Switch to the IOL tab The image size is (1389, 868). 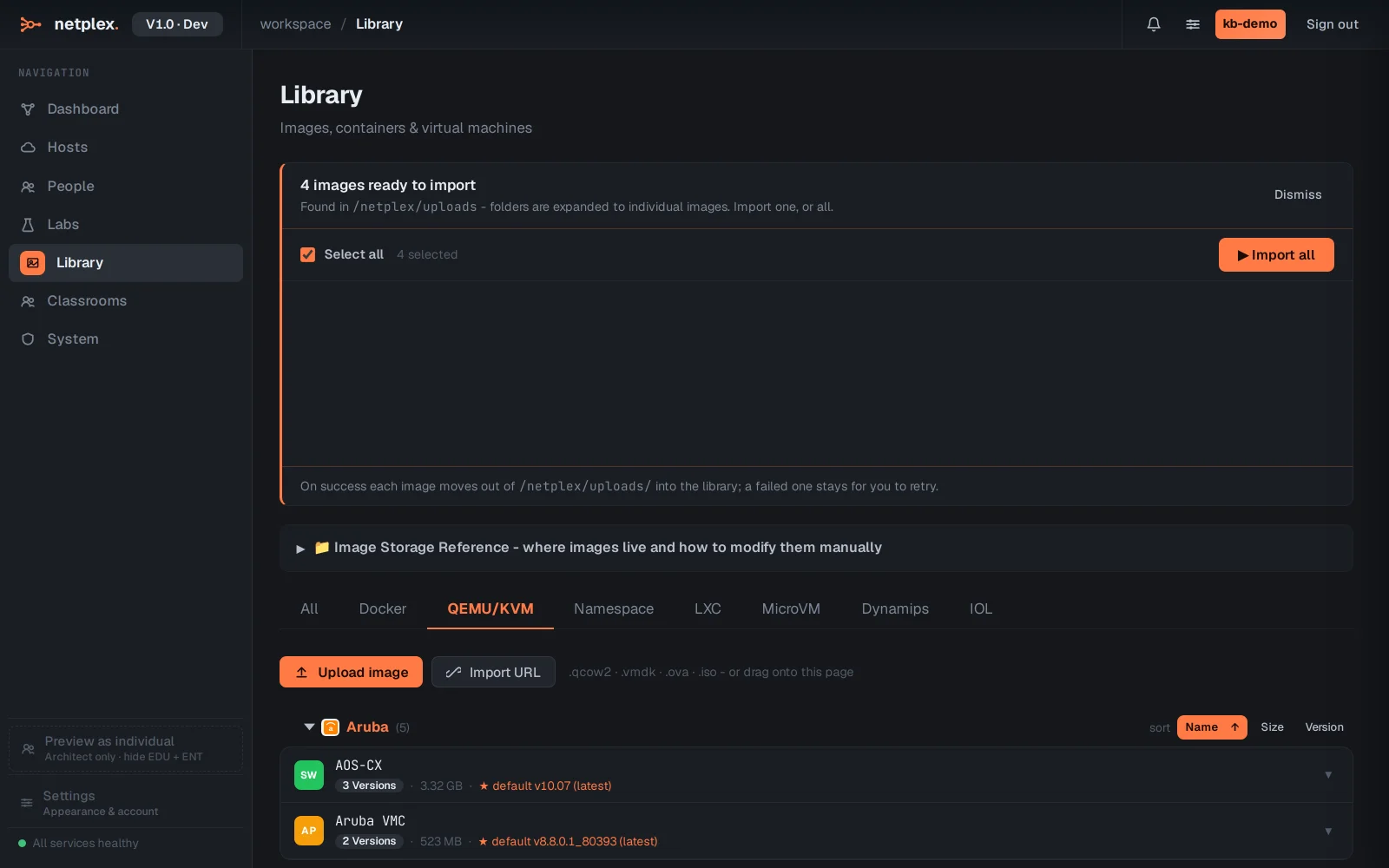981,609
